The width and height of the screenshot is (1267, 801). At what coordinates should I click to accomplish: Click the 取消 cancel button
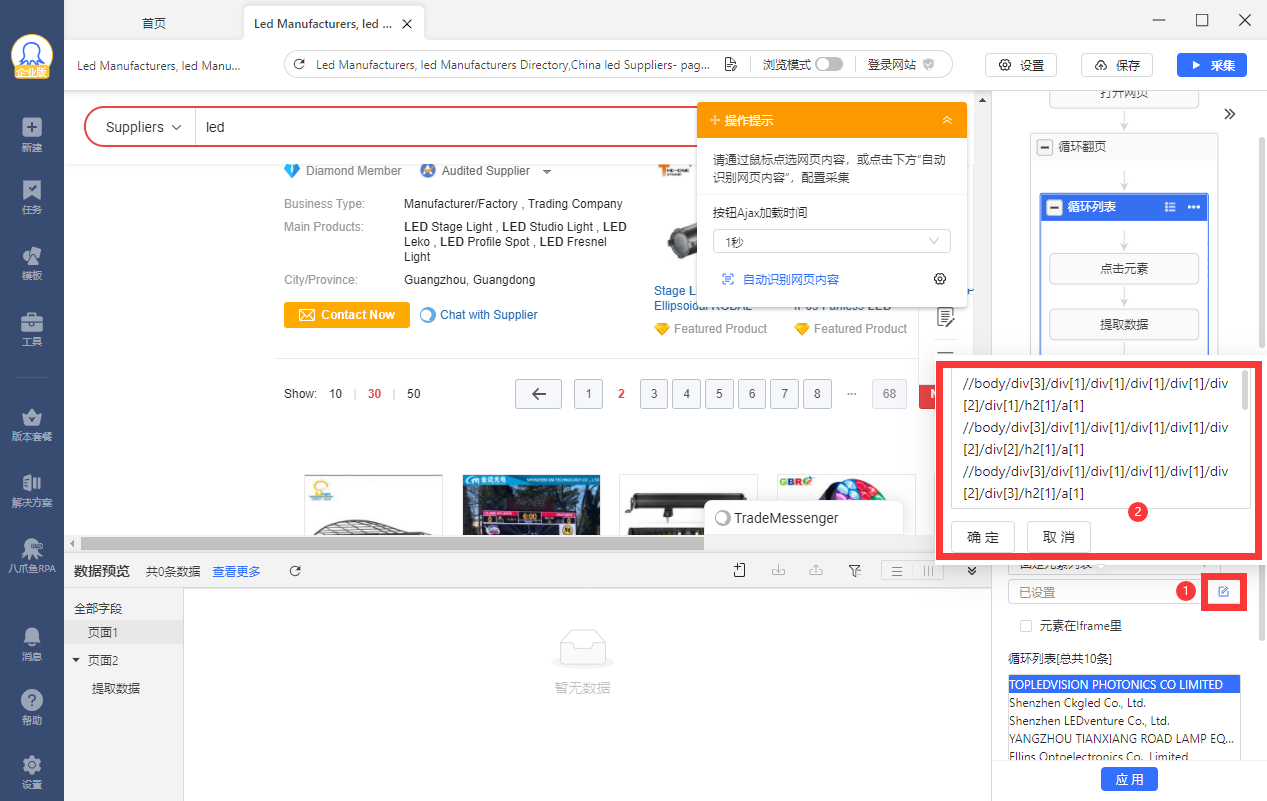pos(1059,537)
